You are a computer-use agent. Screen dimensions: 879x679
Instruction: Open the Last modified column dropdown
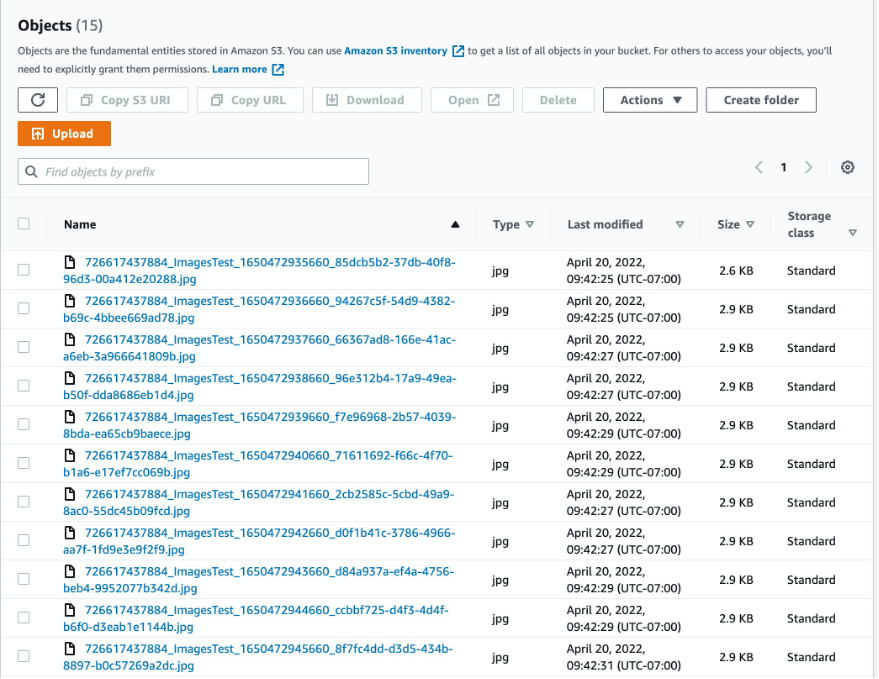680,224
